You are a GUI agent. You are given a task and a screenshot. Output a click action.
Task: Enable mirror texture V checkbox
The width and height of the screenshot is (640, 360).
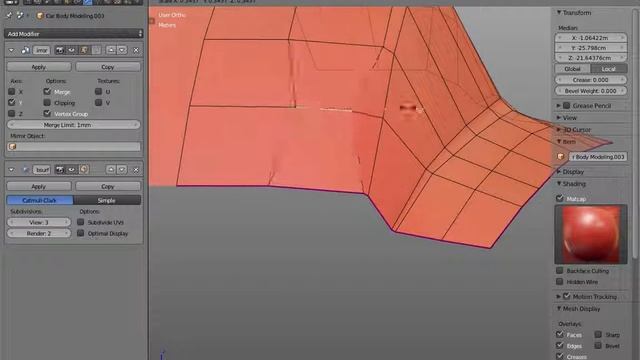pos(98,102)
